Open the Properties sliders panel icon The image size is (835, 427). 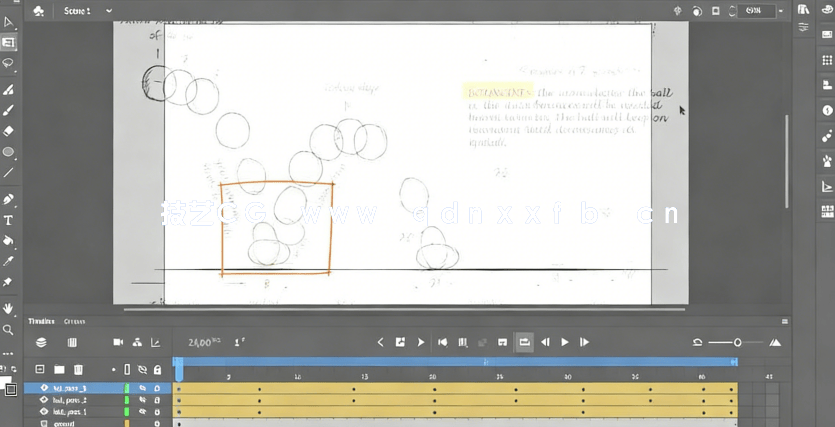pyautogui.click(x=804, y=27)
